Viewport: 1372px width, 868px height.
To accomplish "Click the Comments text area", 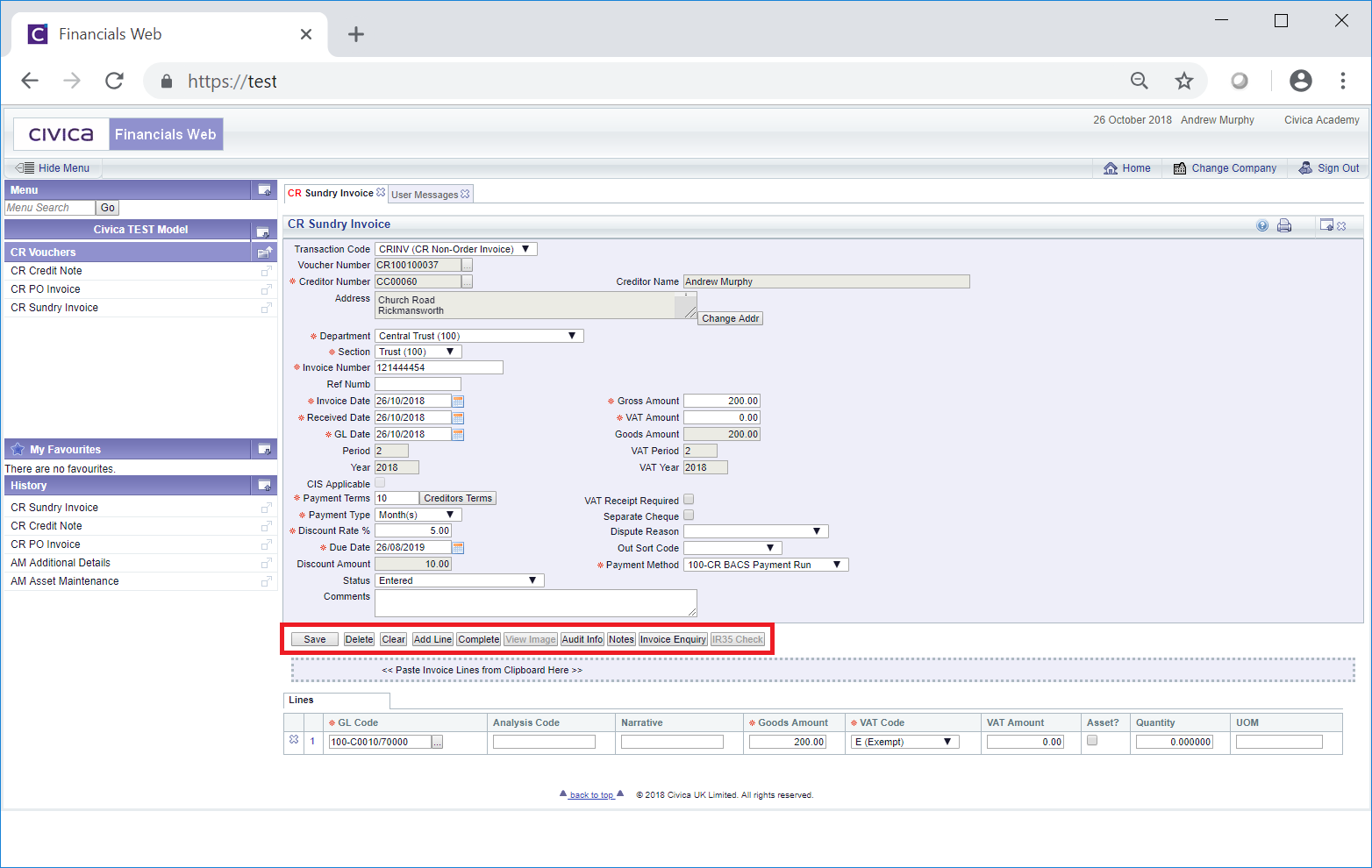I will [536, 603].
